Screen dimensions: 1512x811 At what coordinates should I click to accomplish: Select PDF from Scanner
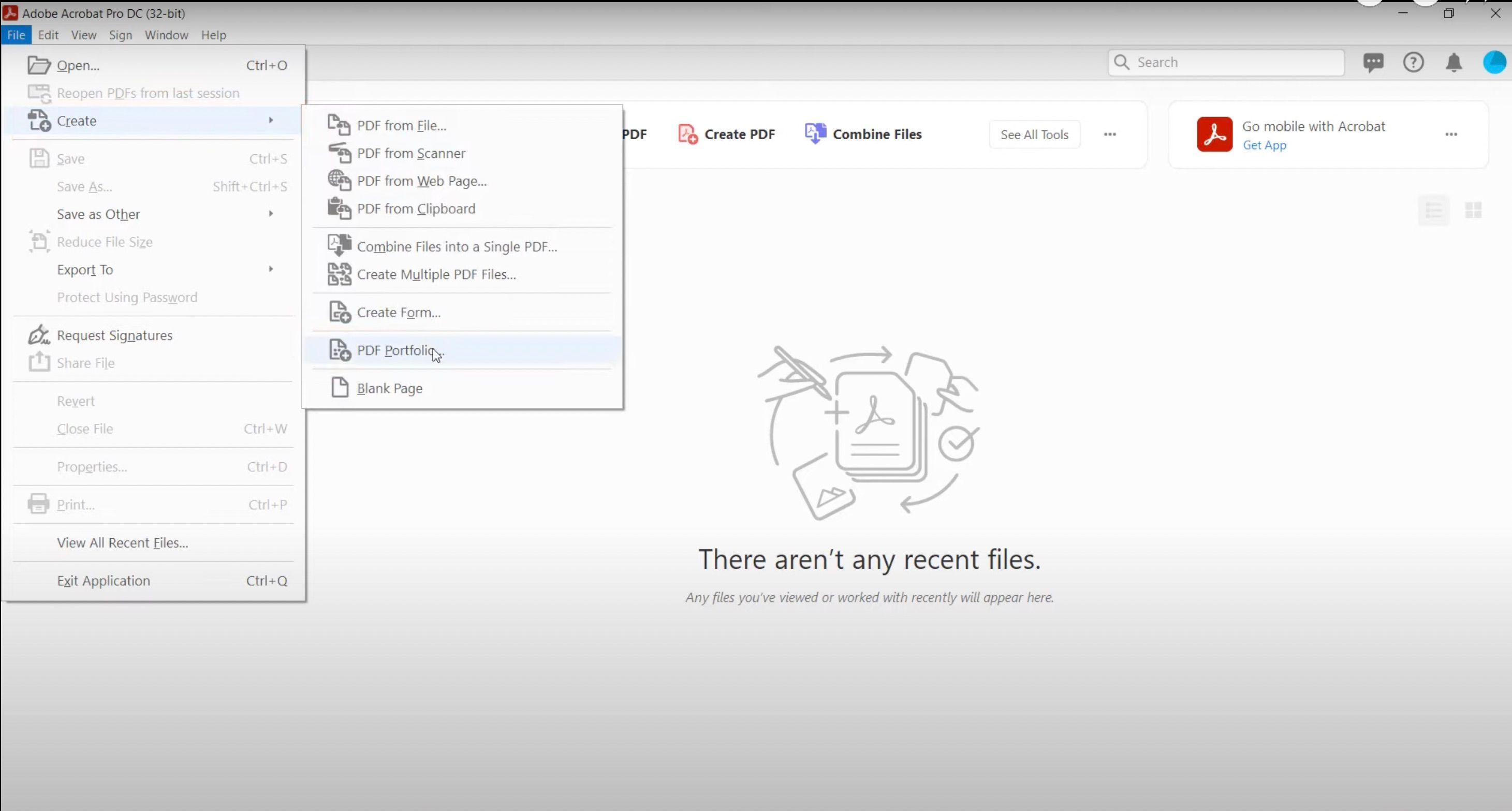tap(411, 153)
